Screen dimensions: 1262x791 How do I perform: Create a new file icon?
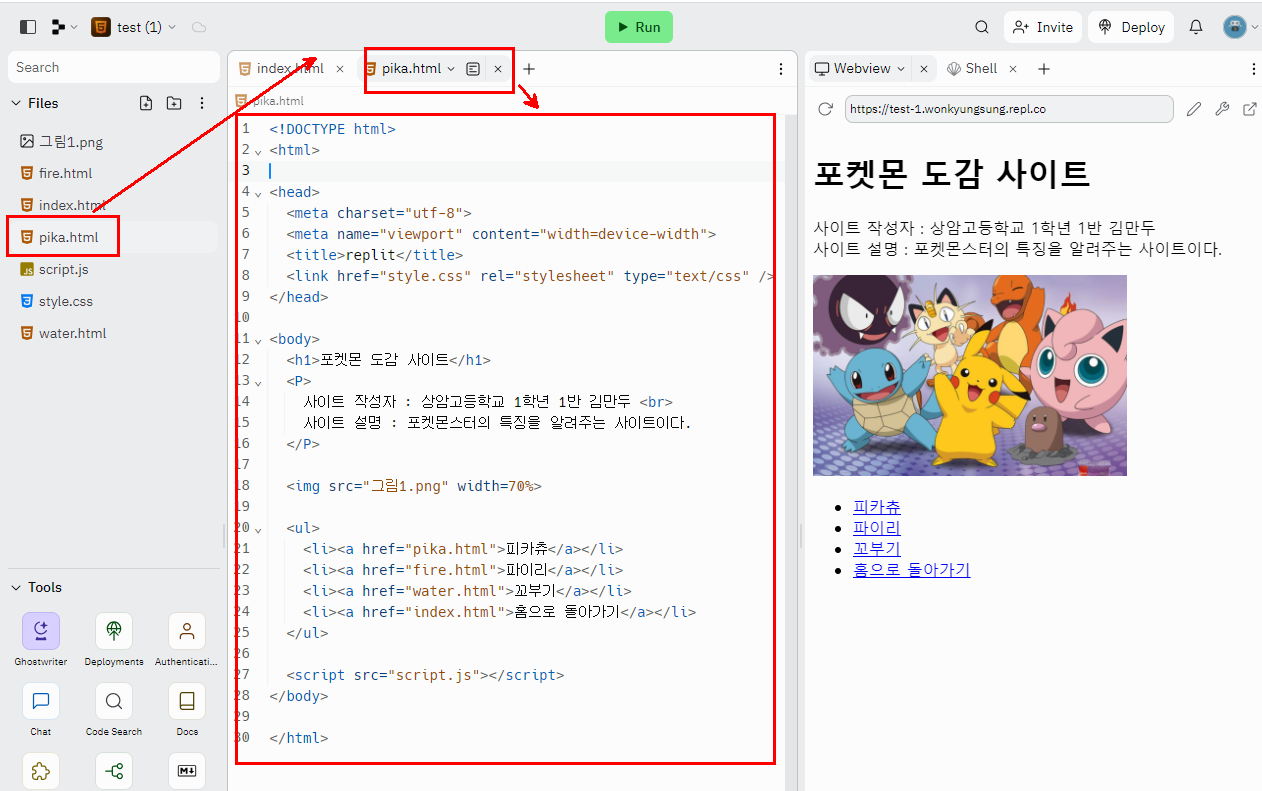(146, 103)
